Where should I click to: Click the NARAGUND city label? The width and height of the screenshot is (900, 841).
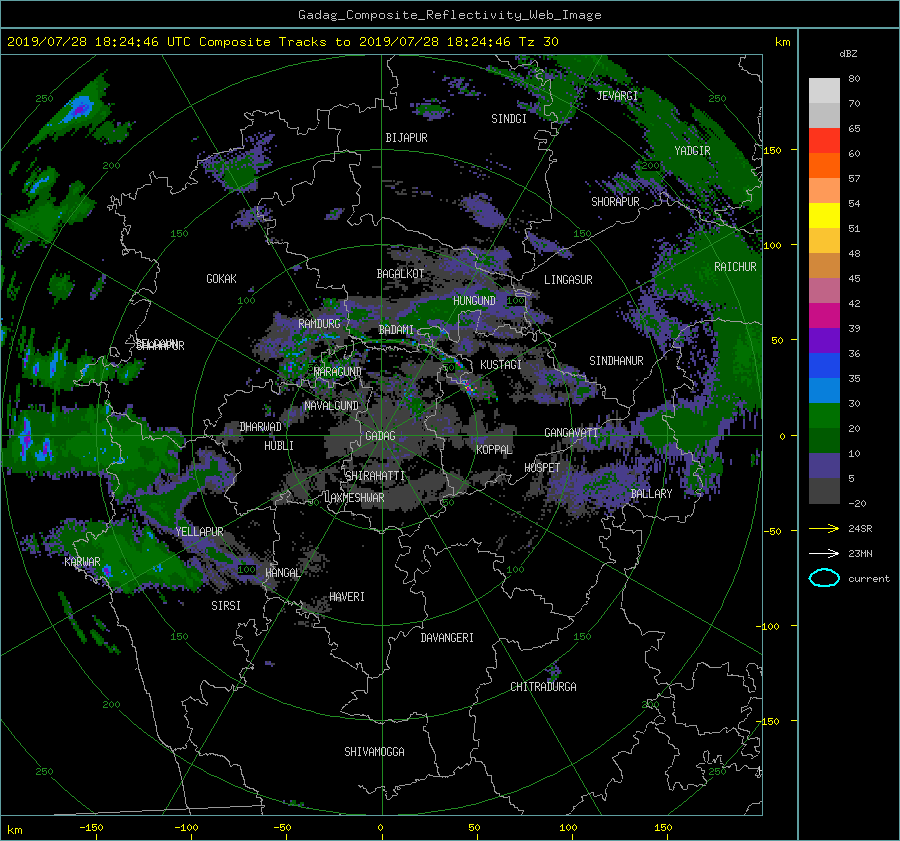coord(338,372)
